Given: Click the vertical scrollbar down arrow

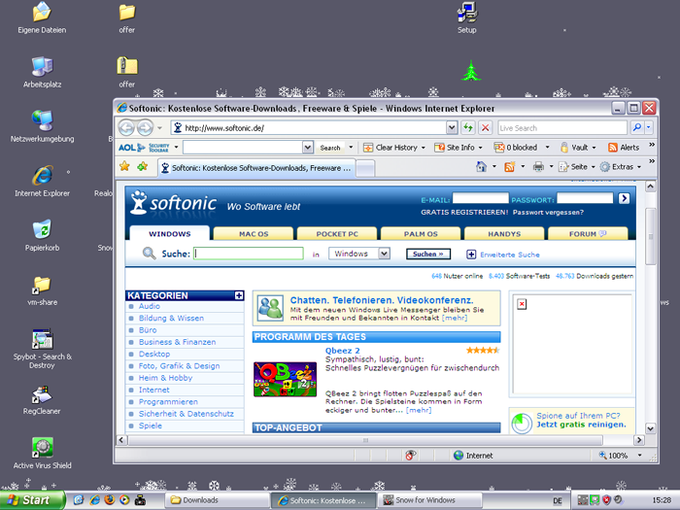Looking at the screenshot, I should tap(650, 428).
